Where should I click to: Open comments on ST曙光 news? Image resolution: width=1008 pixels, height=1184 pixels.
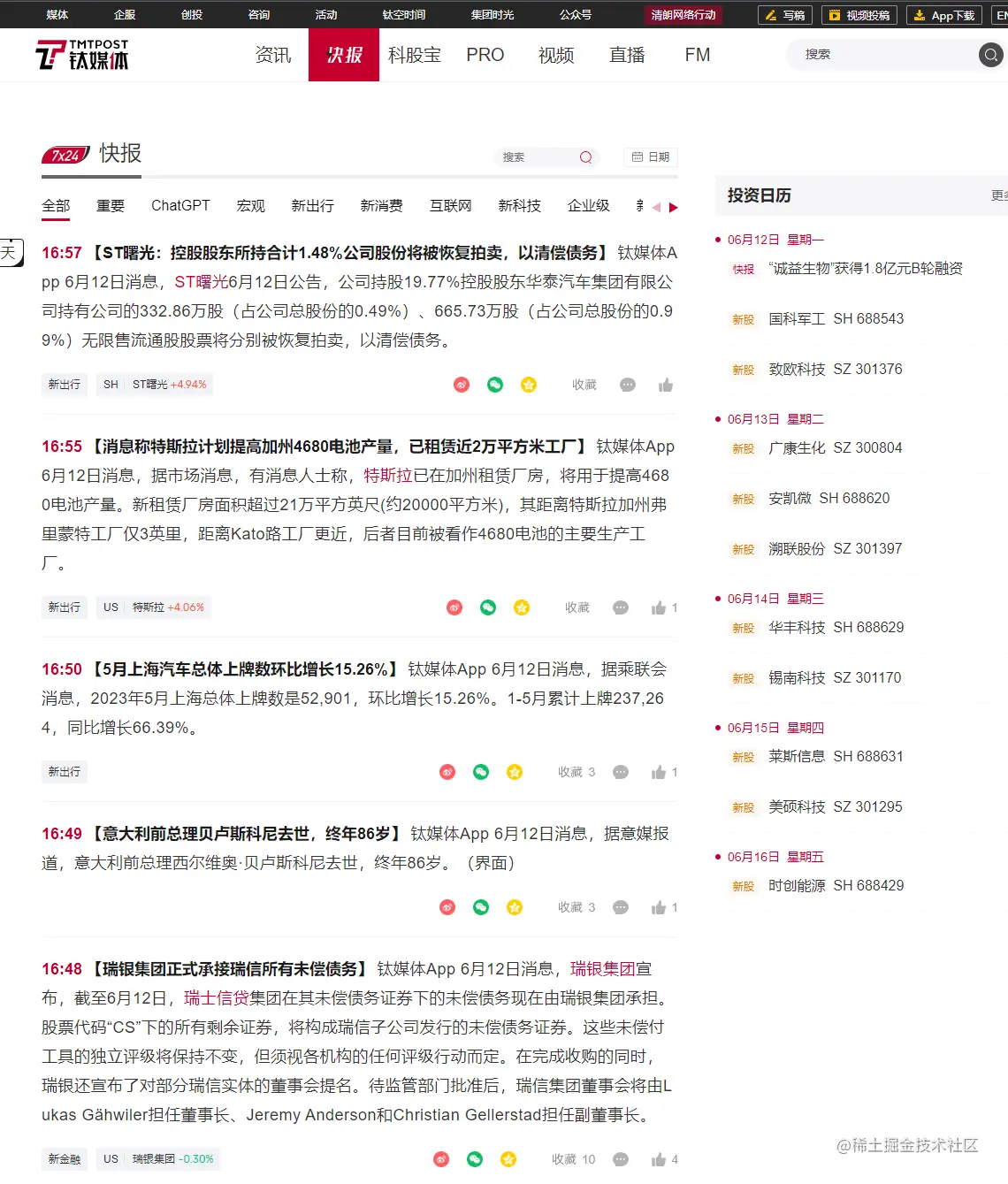pos(628,385)
